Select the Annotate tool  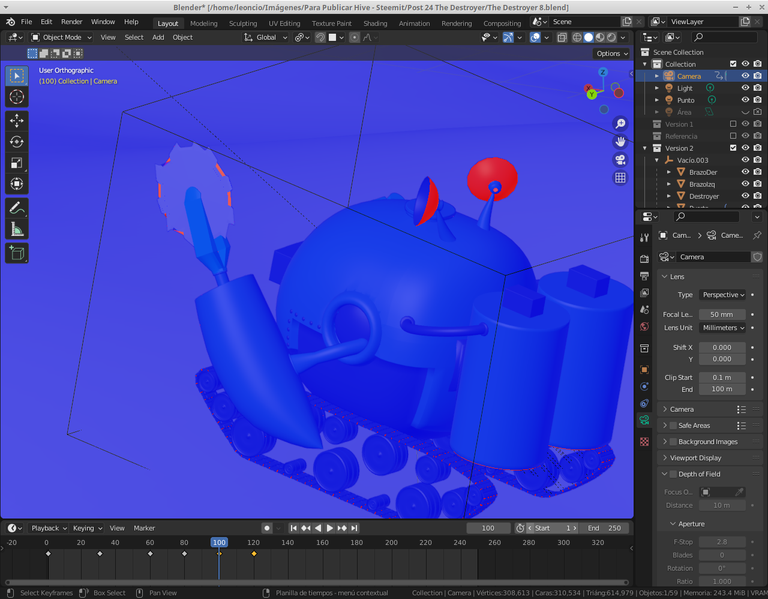(17, 209)
